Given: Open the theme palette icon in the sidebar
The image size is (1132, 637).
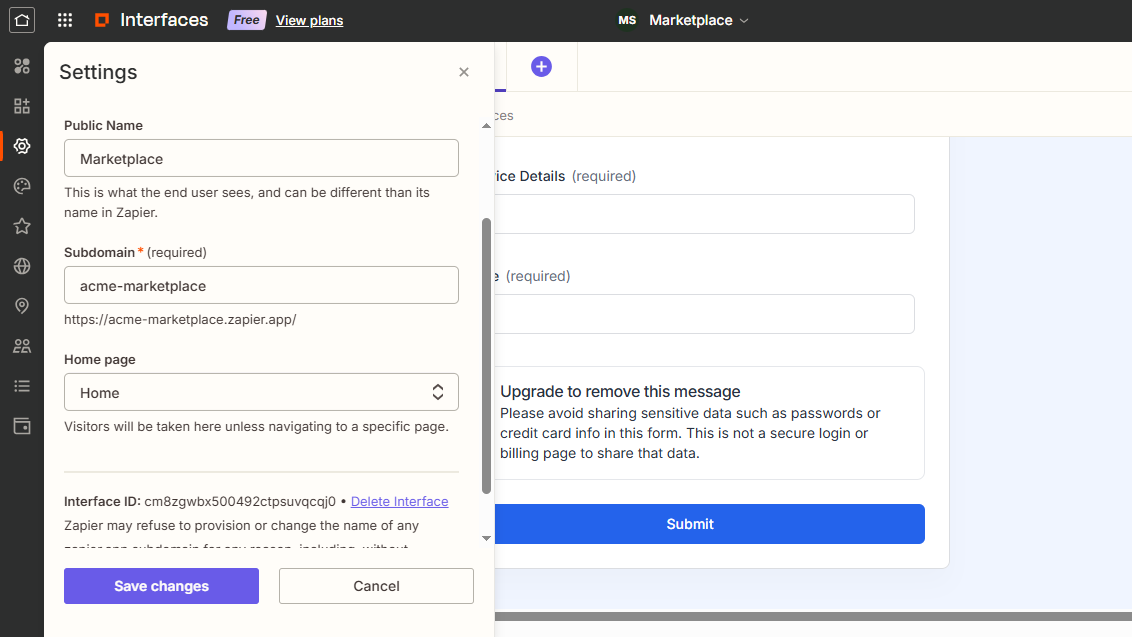Looking at the screenshot, I should point(21,186).
